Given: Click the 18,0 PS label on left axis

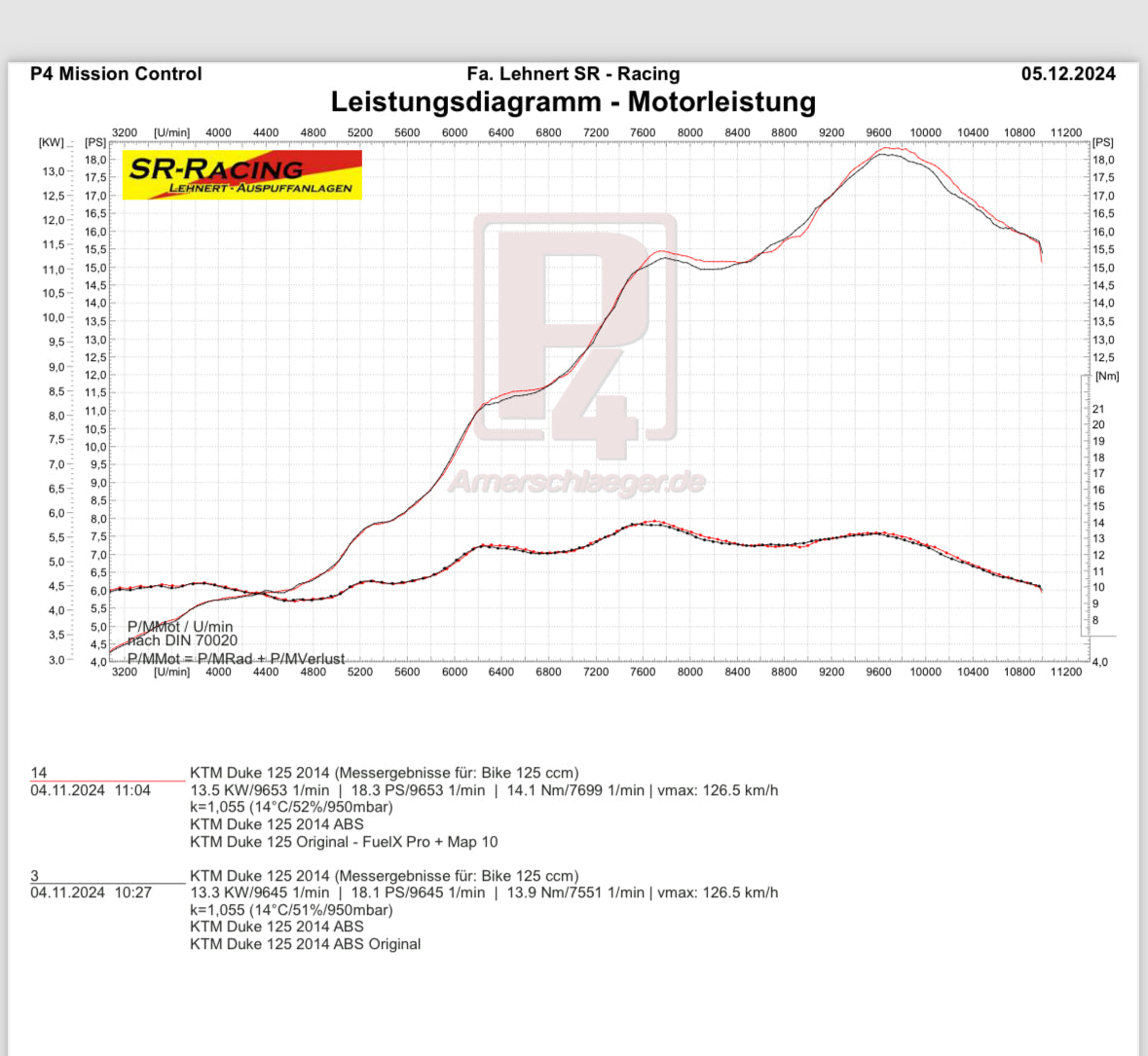Looking at the screenshot, I should click(x=96, y=160).
